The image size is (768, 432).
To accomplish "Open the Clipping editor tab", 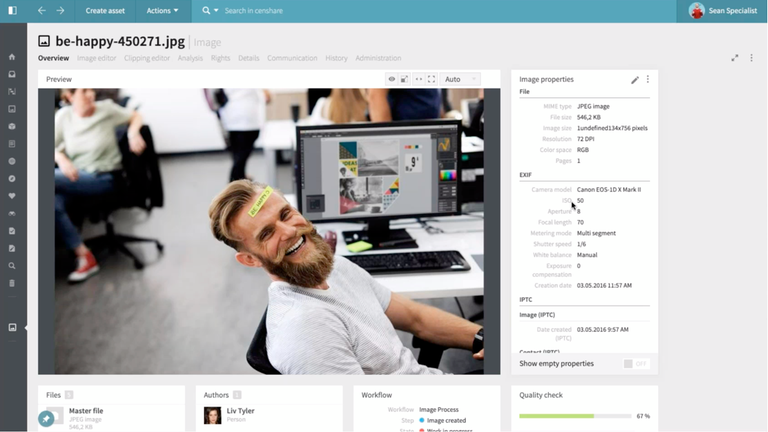I will coord(147,58).
